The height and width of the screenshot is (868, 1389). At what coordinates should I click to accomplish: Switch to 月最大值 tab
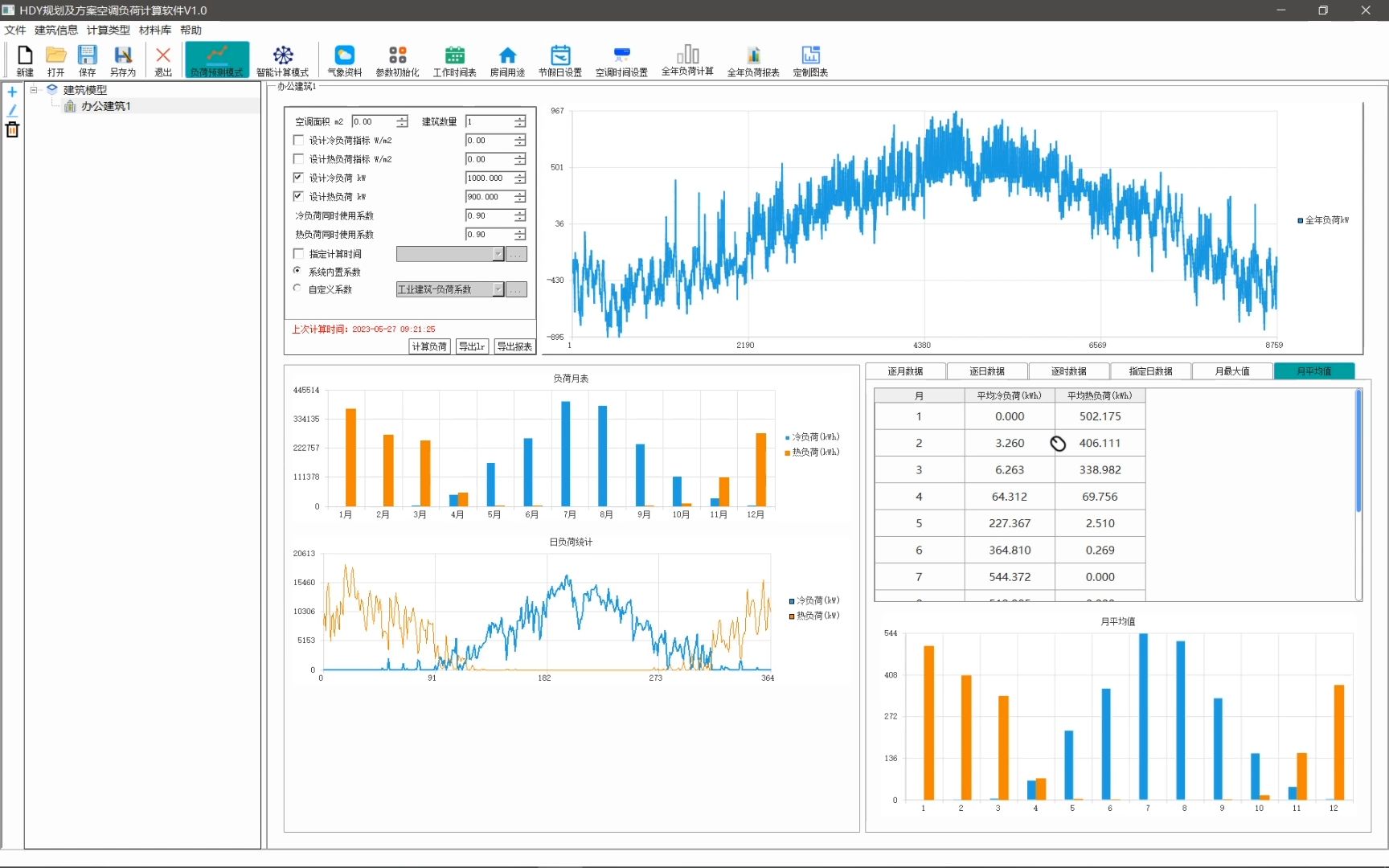[1232, 371]
